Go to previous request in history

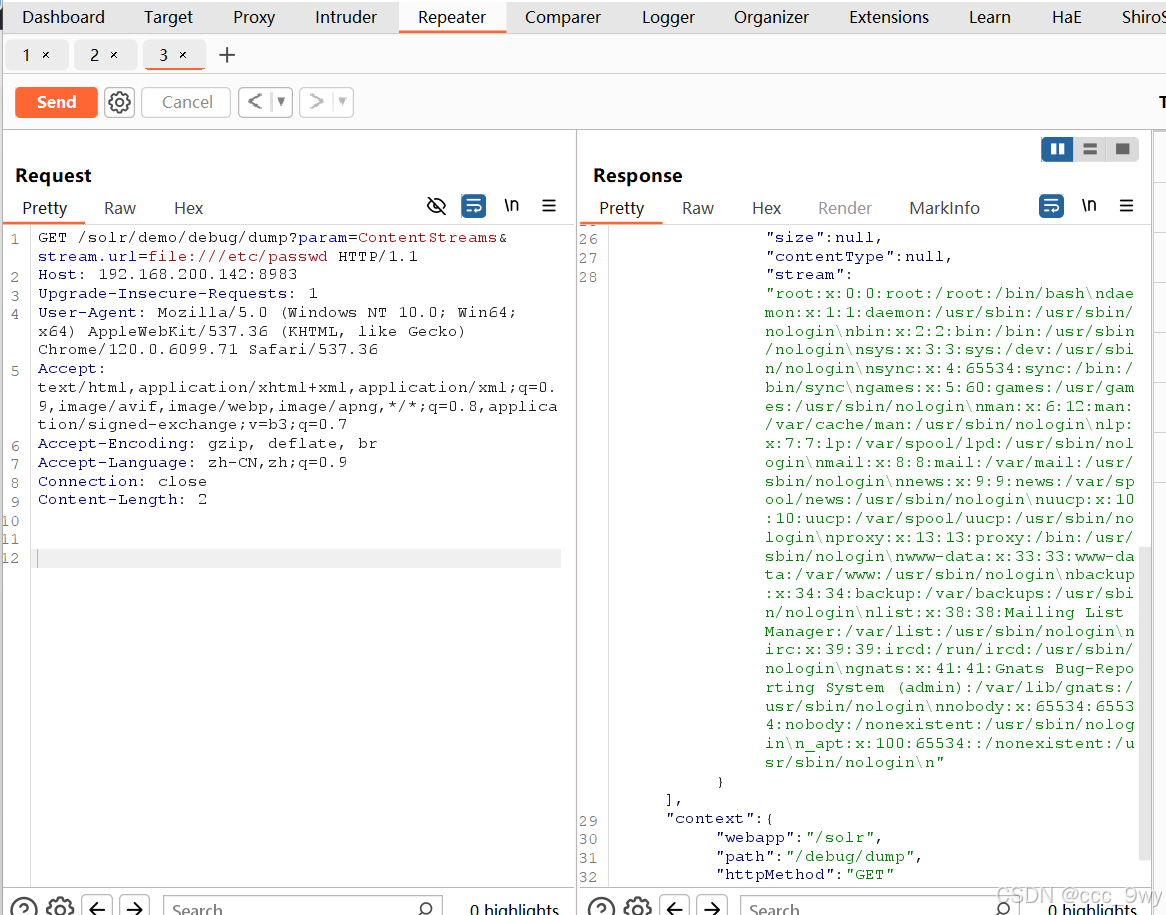[x=255, y=102]
